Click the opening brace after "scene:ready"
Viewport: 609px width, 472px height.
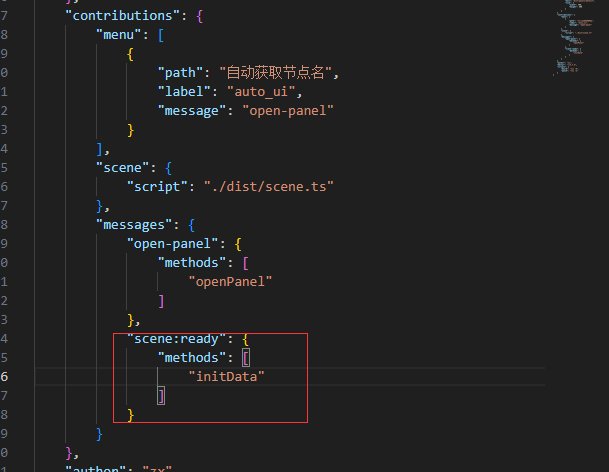tap(245, 339)
